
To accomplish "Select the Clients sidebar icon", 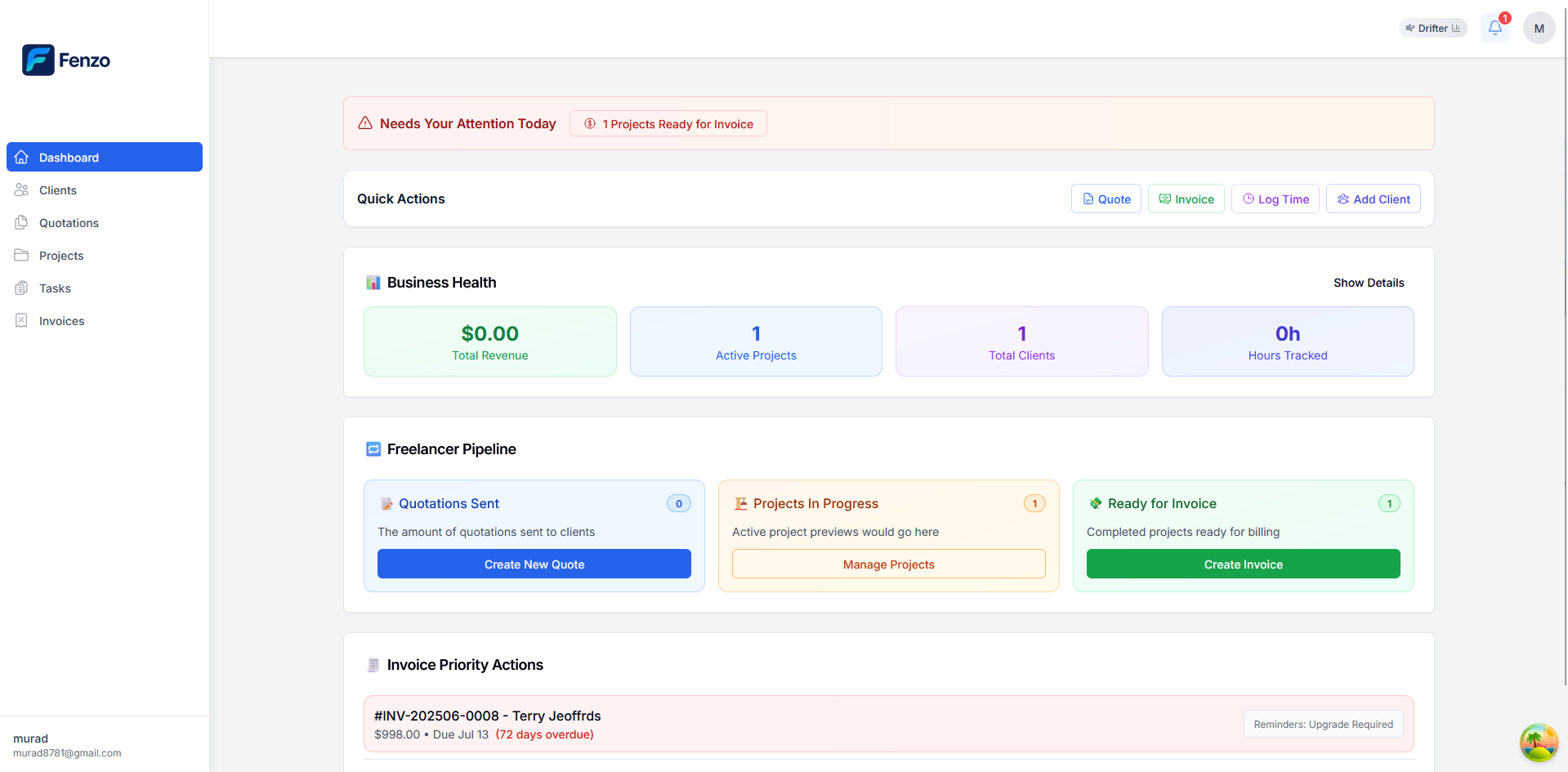I will [22, 190].
